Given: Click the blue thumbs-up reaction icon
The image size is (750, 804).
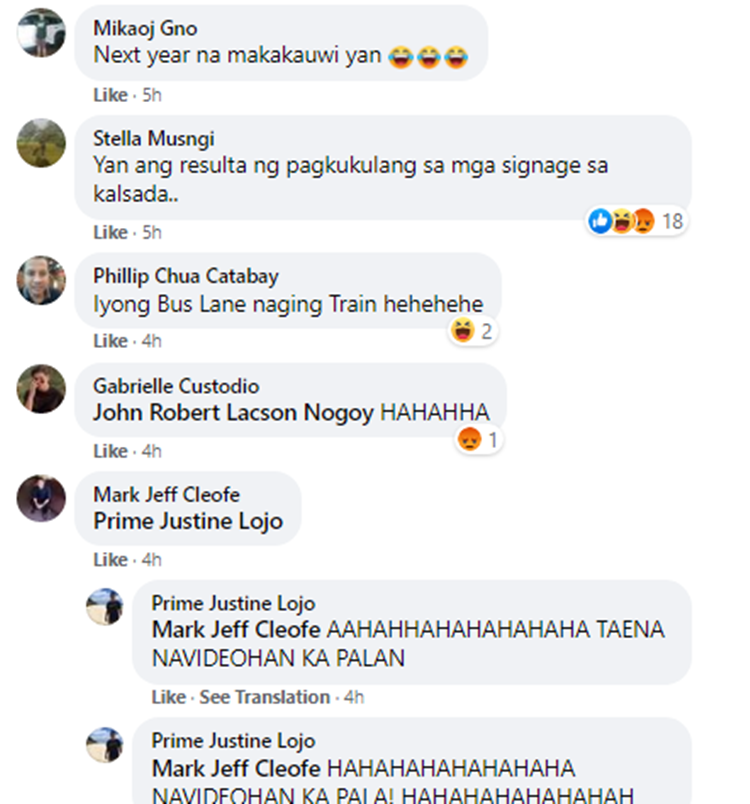Looking at the screenshot, I should pyautogui.click(x=600, y=221).
